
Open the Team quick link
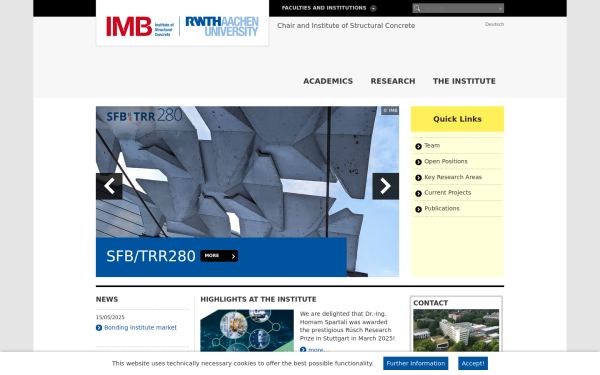[432, 146]
